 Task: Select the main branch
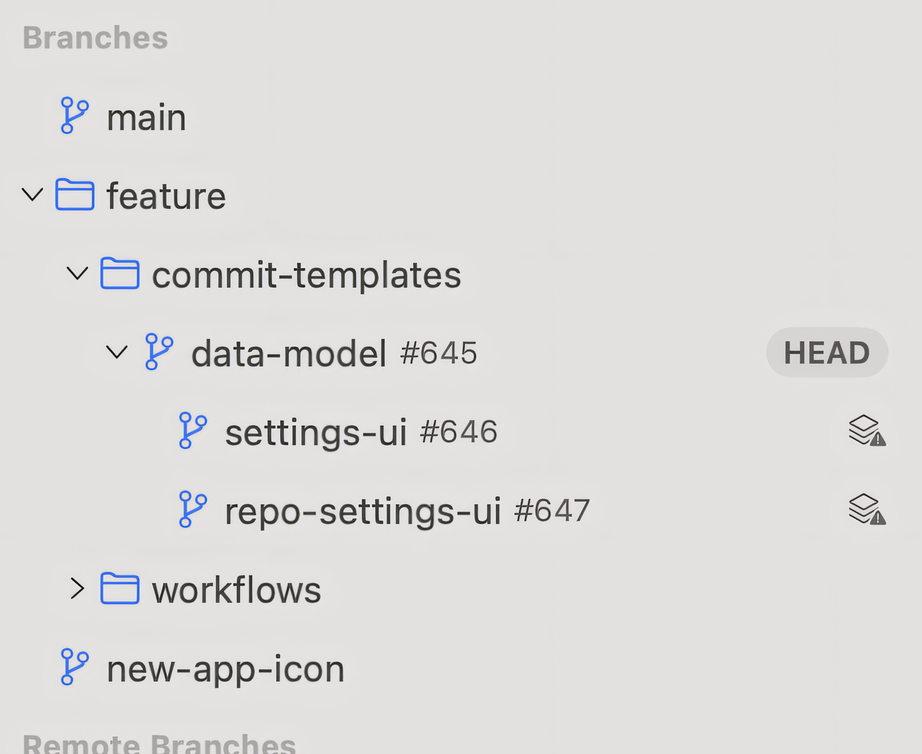[x=146, y=117]
